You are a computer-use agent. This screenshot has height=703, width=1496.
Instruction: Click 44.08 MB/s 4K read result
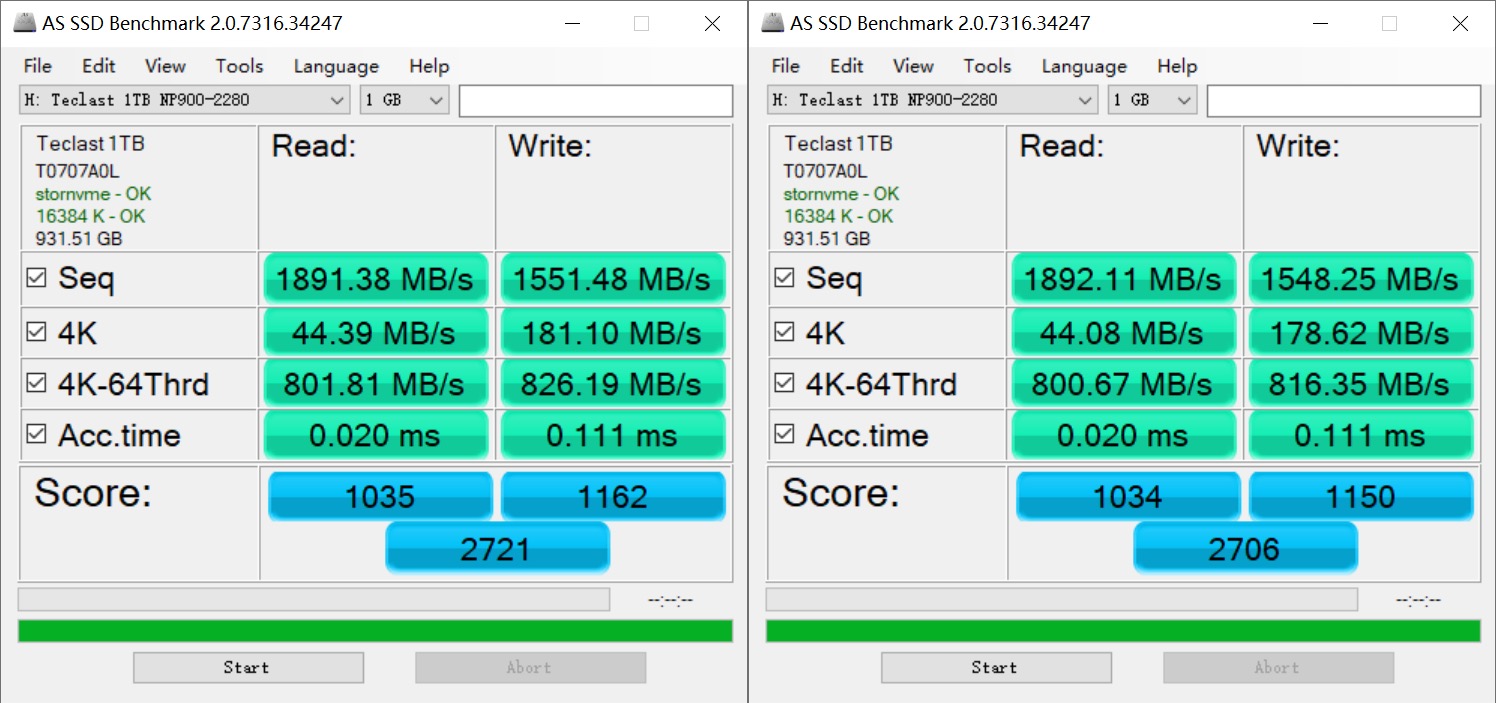1124,332
